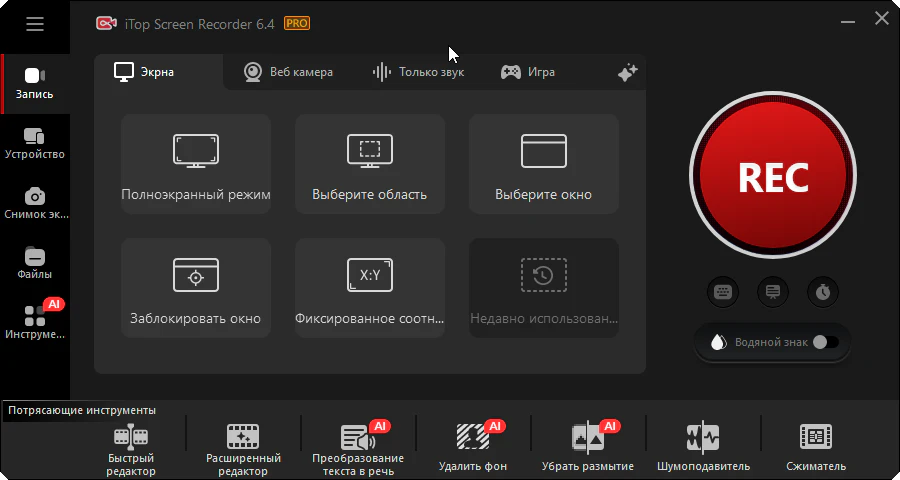Choose the Выберите окно option
Screen dimensions: 900x480
tap(543, 164)
